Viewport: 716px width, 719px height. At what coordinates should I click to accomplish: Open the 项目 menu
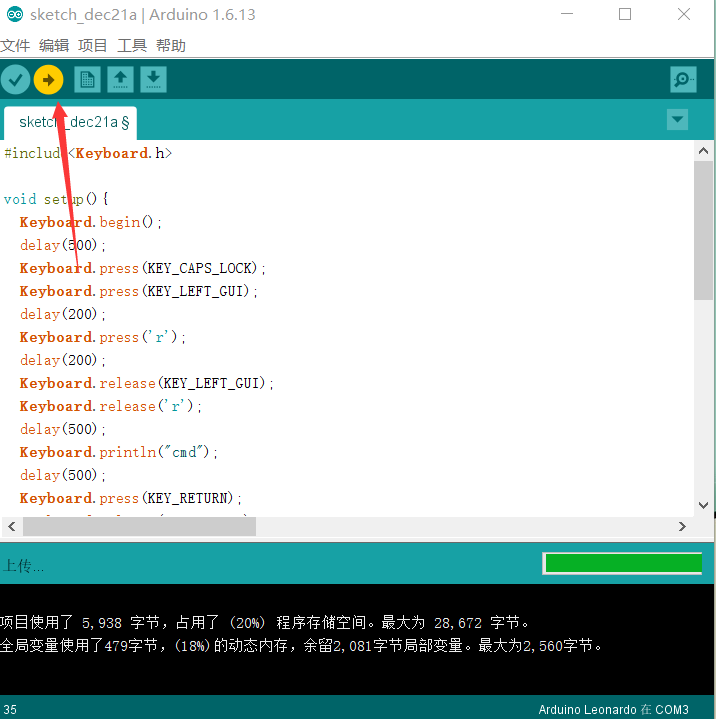coord(93,45)
